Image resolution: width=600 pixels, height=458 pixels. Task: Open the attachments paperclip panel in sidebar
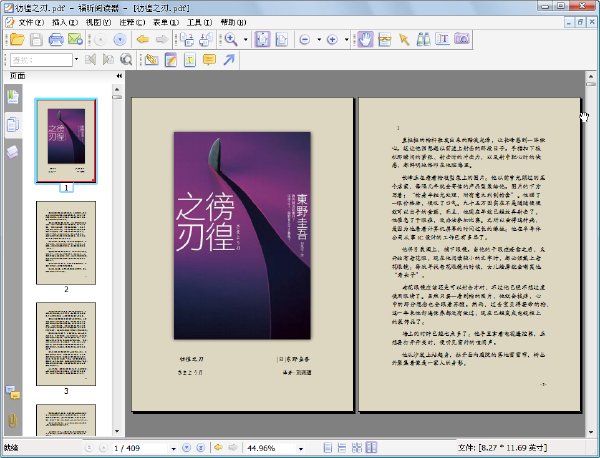click(x=13, y=420)
